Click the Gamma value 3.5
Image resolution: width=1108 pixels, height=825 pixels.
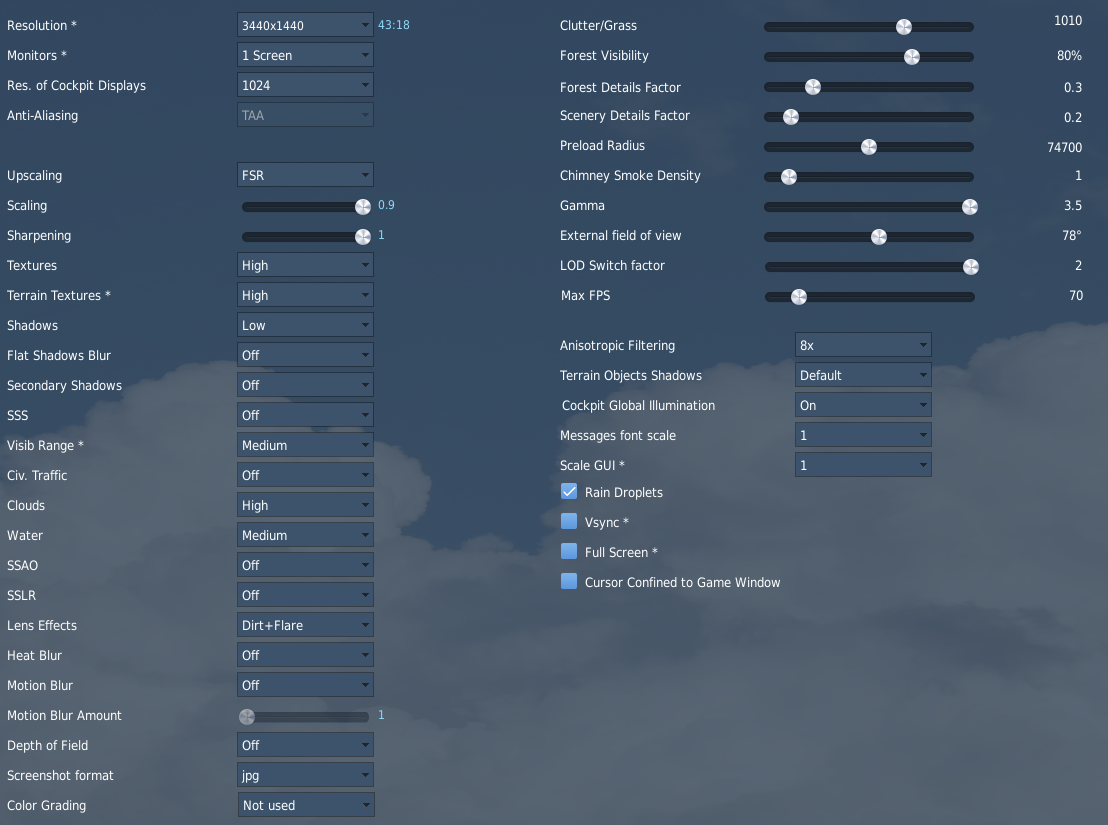pos(1073,206)
